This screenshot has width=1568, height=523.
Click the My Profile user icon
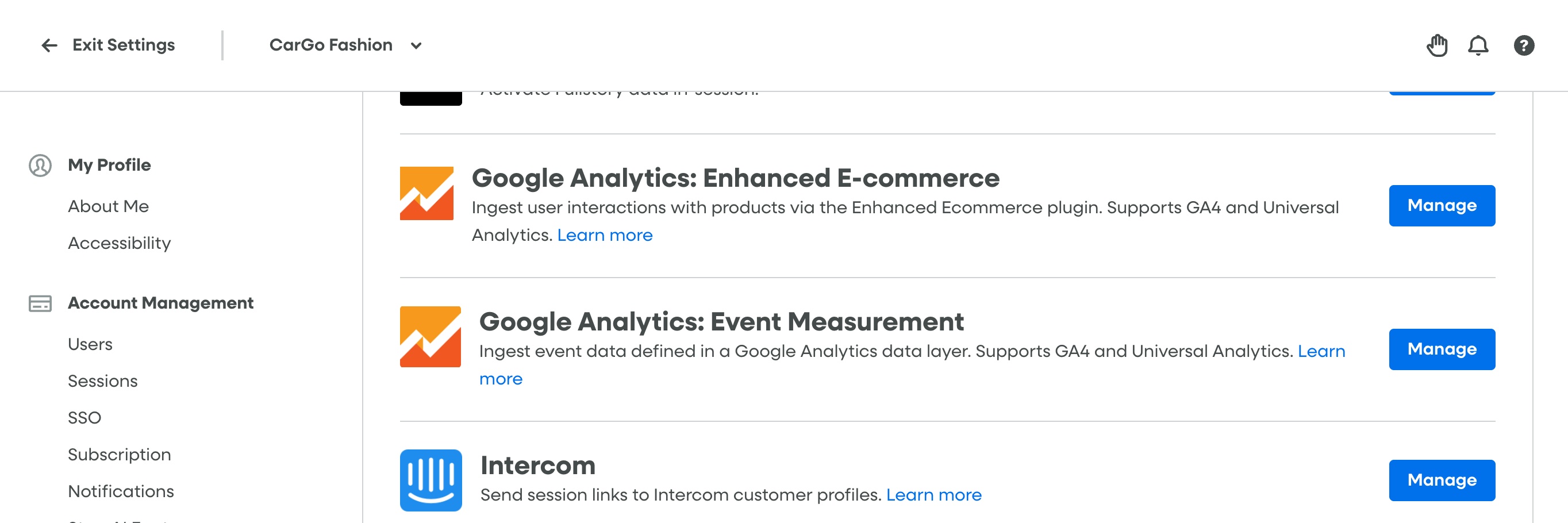coord(40,166)
